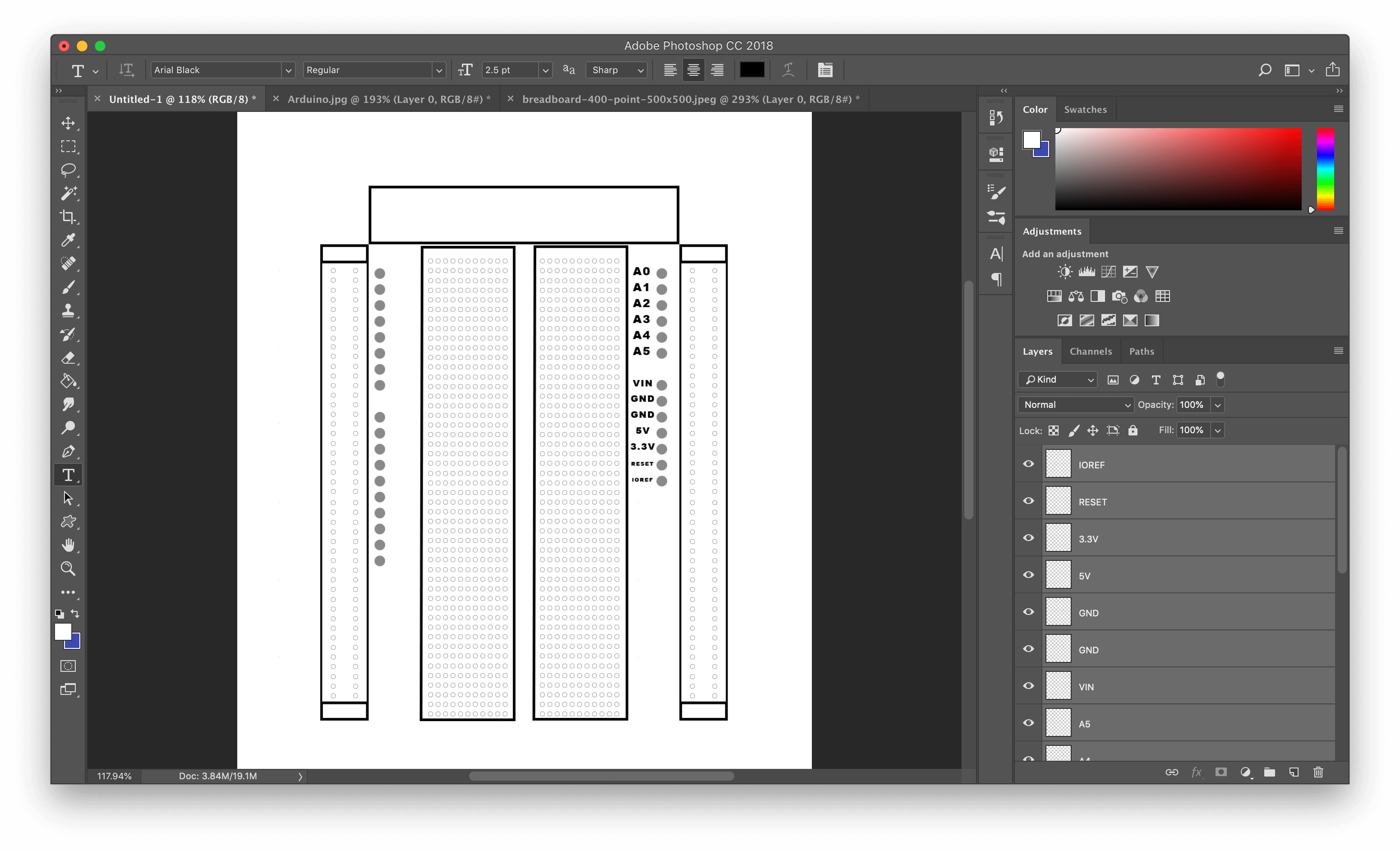
Task: Select the Eyedropper tool
Action: click(x=68, y=240)
